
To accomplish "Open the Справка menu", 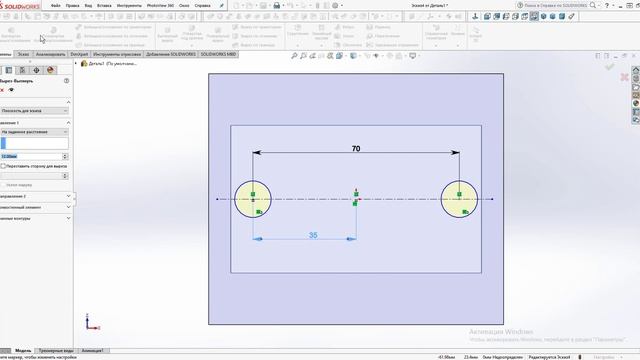I will 202,6.
